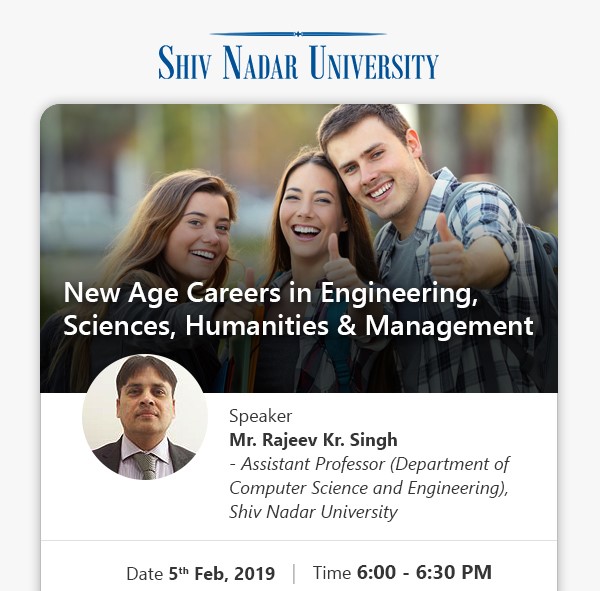Click the 'Time' label
Viewport: 600px width, 591px height.
[332, 573]
